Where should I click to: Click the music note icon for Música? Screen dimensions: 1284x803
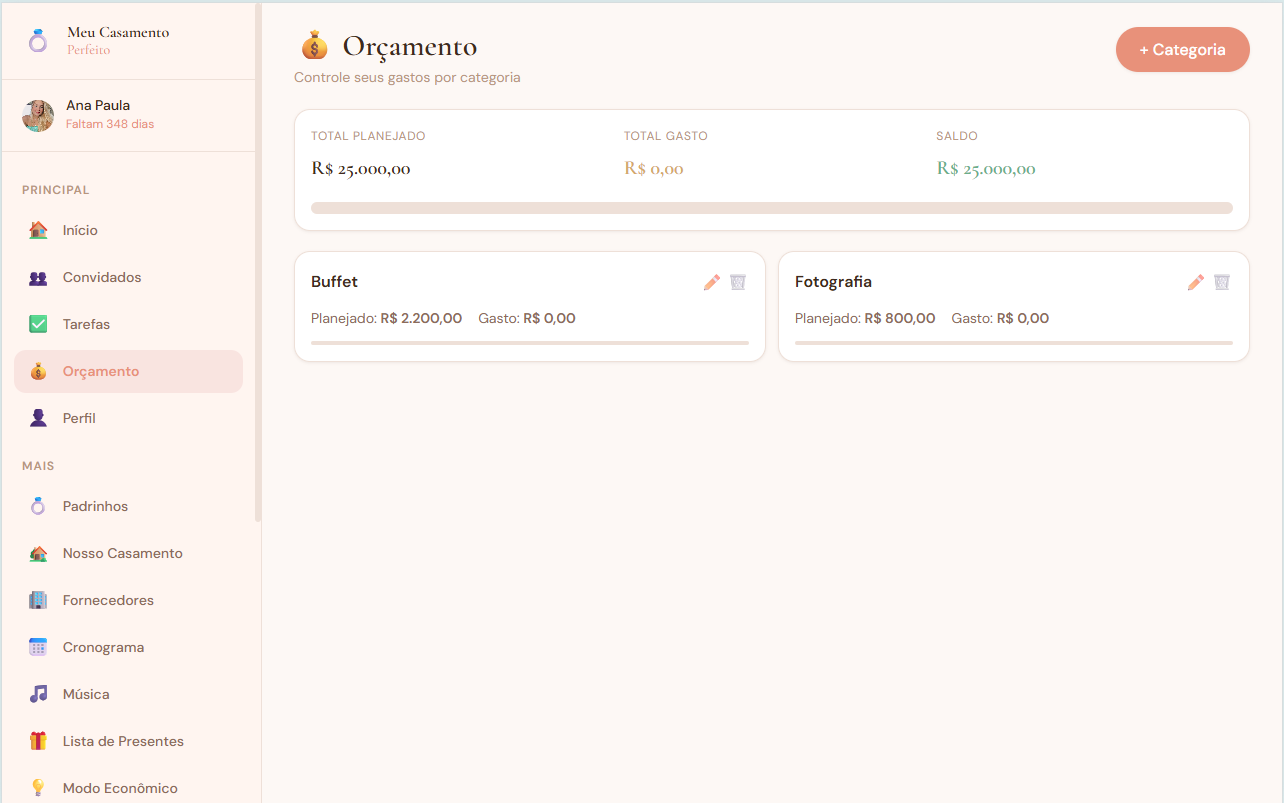tap(38, 694)
